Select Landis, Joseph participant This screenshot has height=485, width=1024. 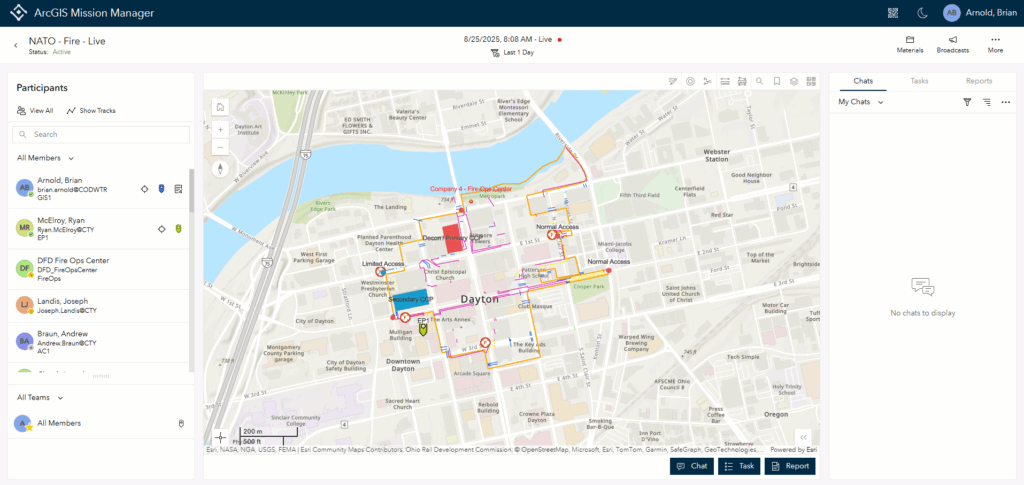[98, 305]
